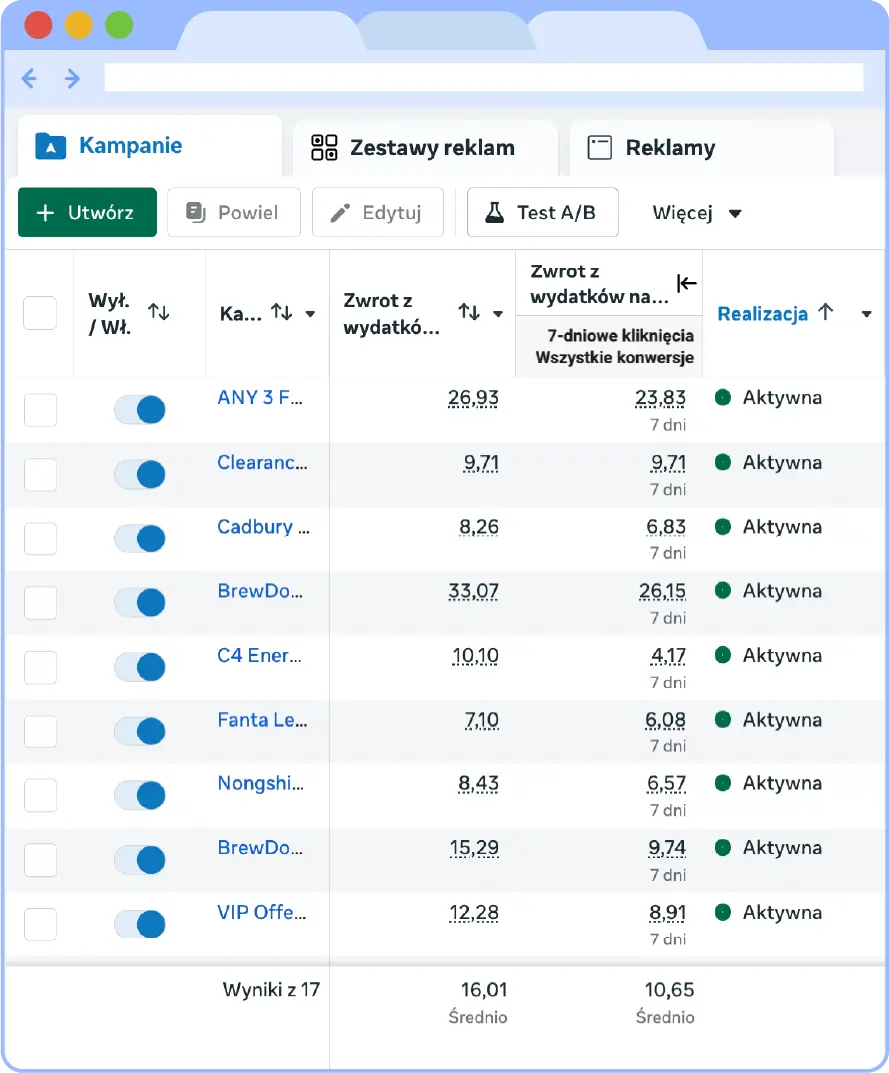This screenshot has width=889, height=1073.
Task: Expand the Realizacja column dropdown arrow
Action: 866,314
